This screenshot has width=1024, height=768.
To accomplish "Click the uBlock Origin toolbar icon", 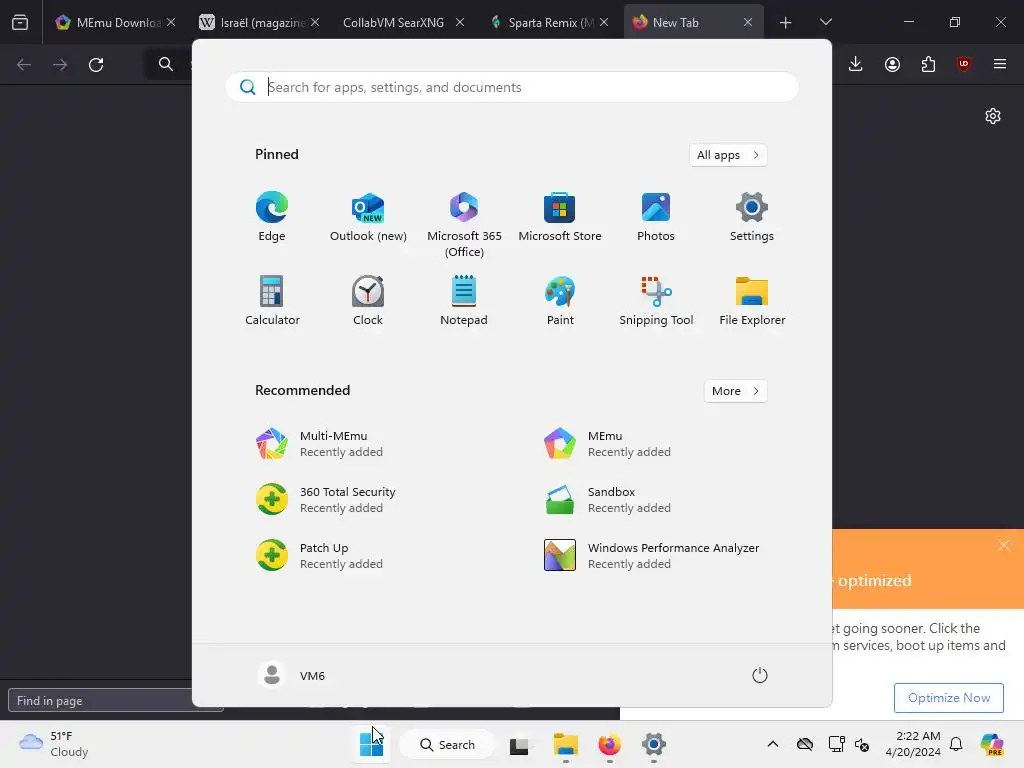I will pyautogui.click(x=964, y=64).
